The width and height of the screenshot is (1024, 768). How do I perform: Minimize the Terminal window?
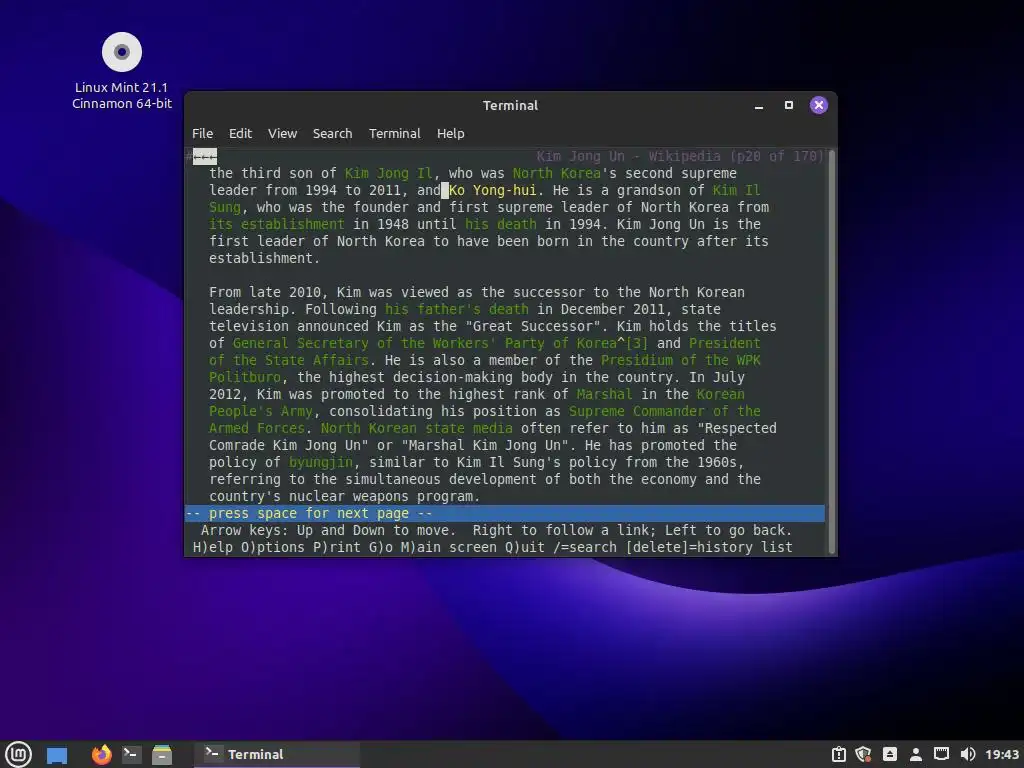click(759, 105)
